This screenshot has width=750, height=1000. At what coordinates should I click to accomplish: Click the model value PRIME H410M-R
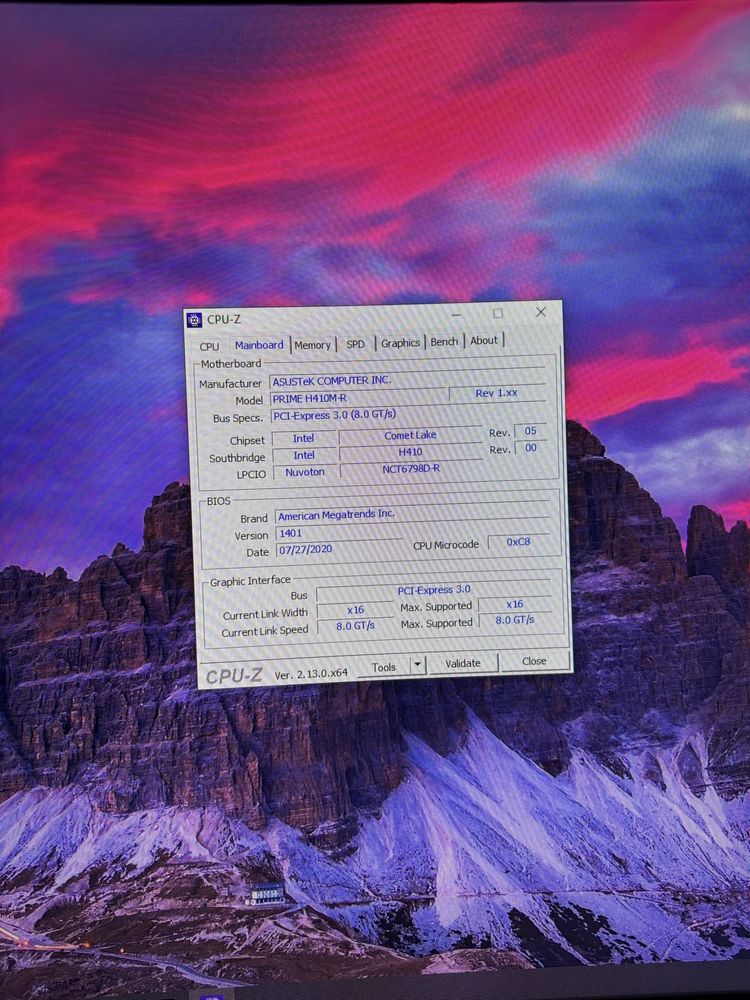(358, 398)
